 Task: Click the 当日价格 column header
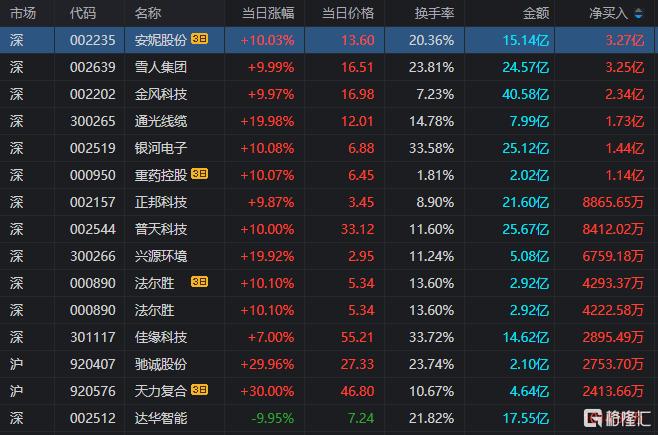point(347,14)
